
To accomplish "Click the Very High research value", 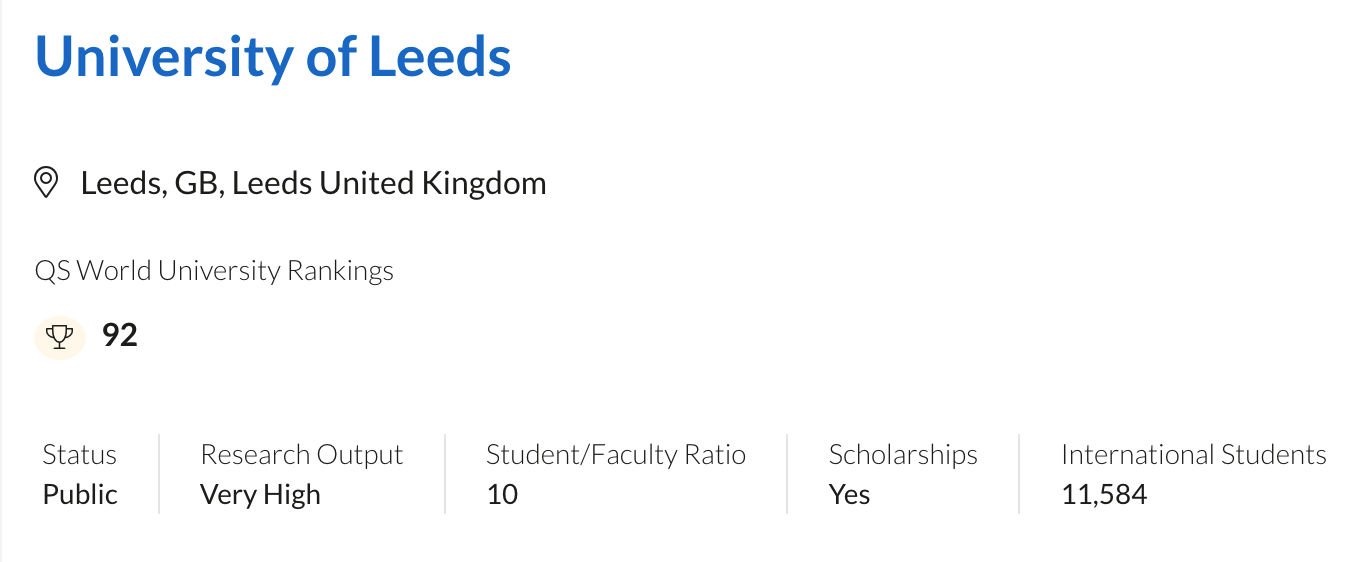I will (260, 495).
